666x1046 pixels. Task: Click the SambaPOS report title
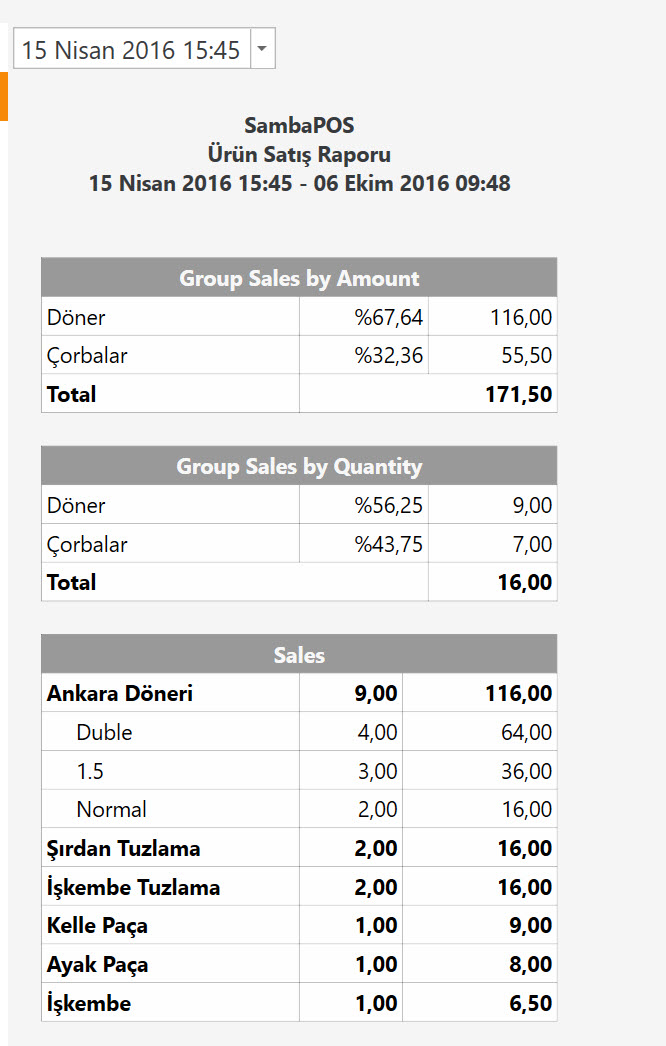point(299,126)
